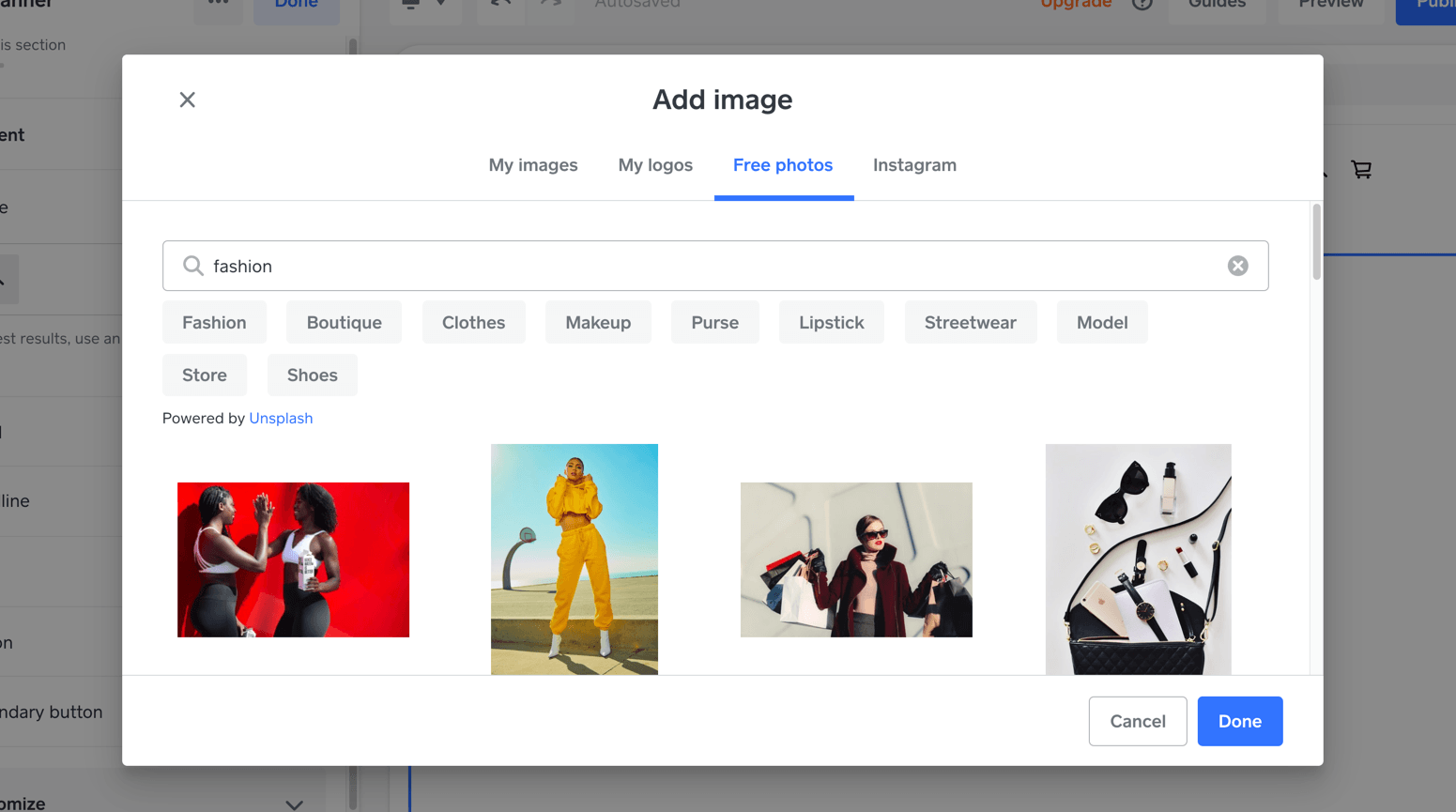Expand the Customize section chevron
This screenshot has height=812, width=1456.
294,804
